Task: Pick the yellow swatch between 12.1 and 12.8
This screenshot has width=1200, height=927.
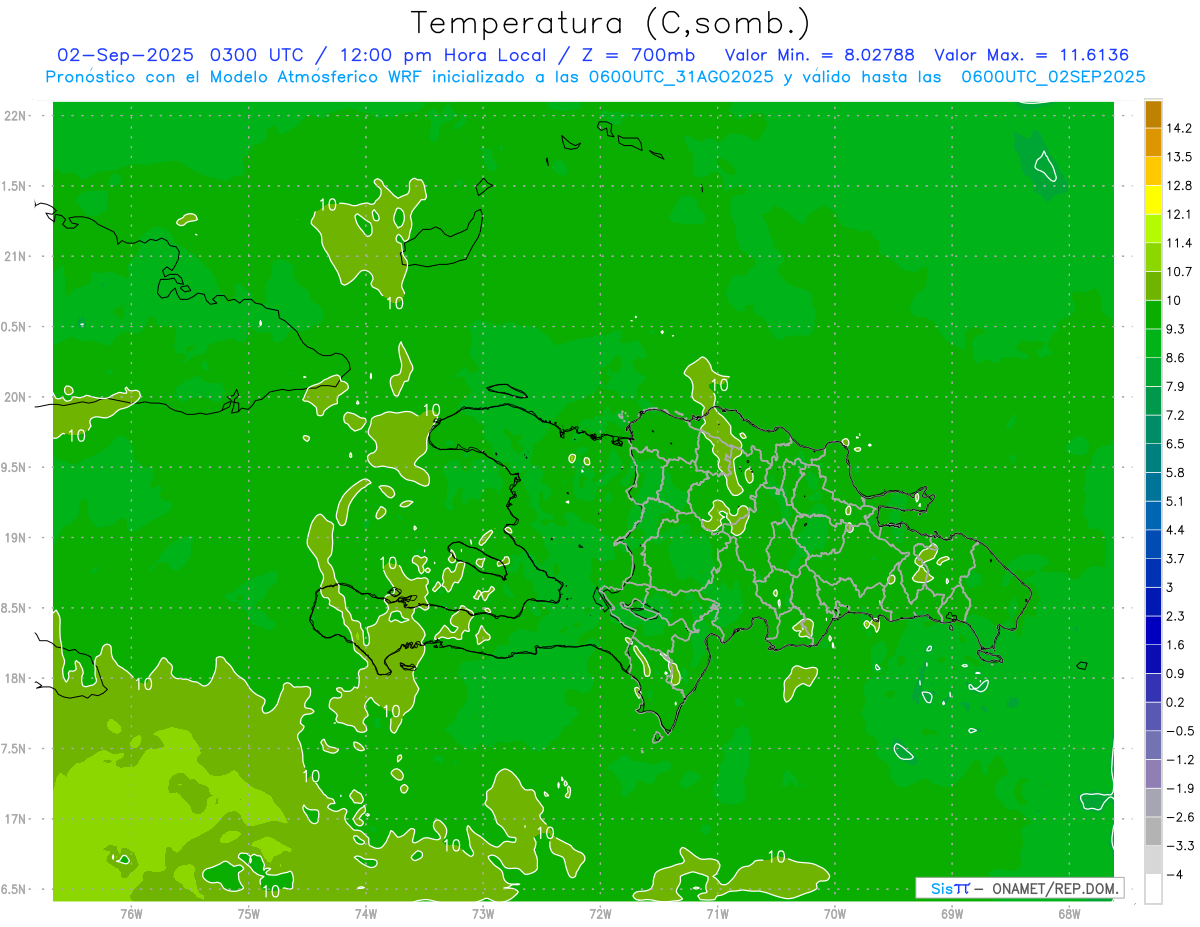Action: [x=1153, y=200]
